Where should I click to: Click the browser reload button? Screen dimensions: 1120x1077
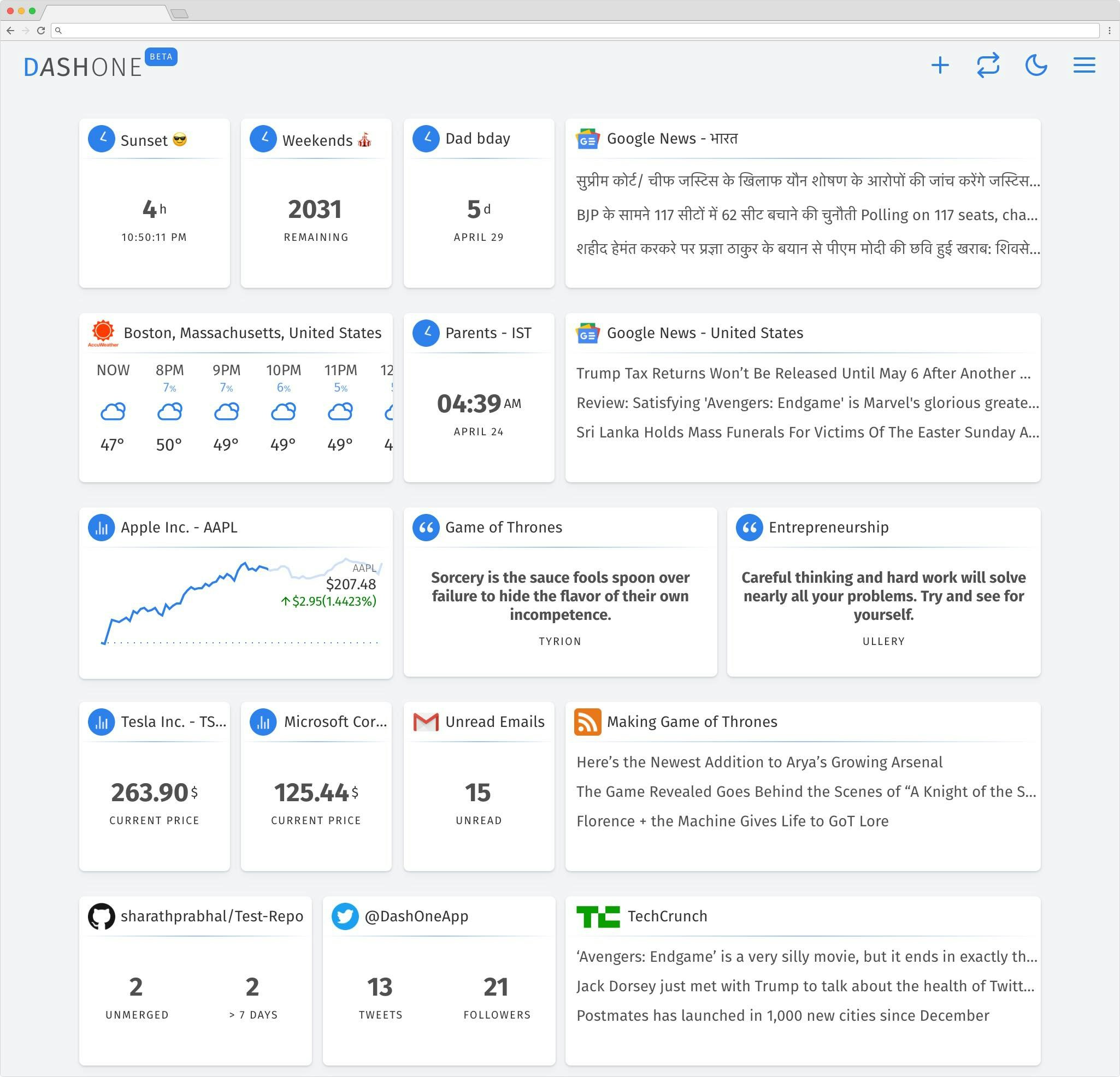click(x=40, y=30)
